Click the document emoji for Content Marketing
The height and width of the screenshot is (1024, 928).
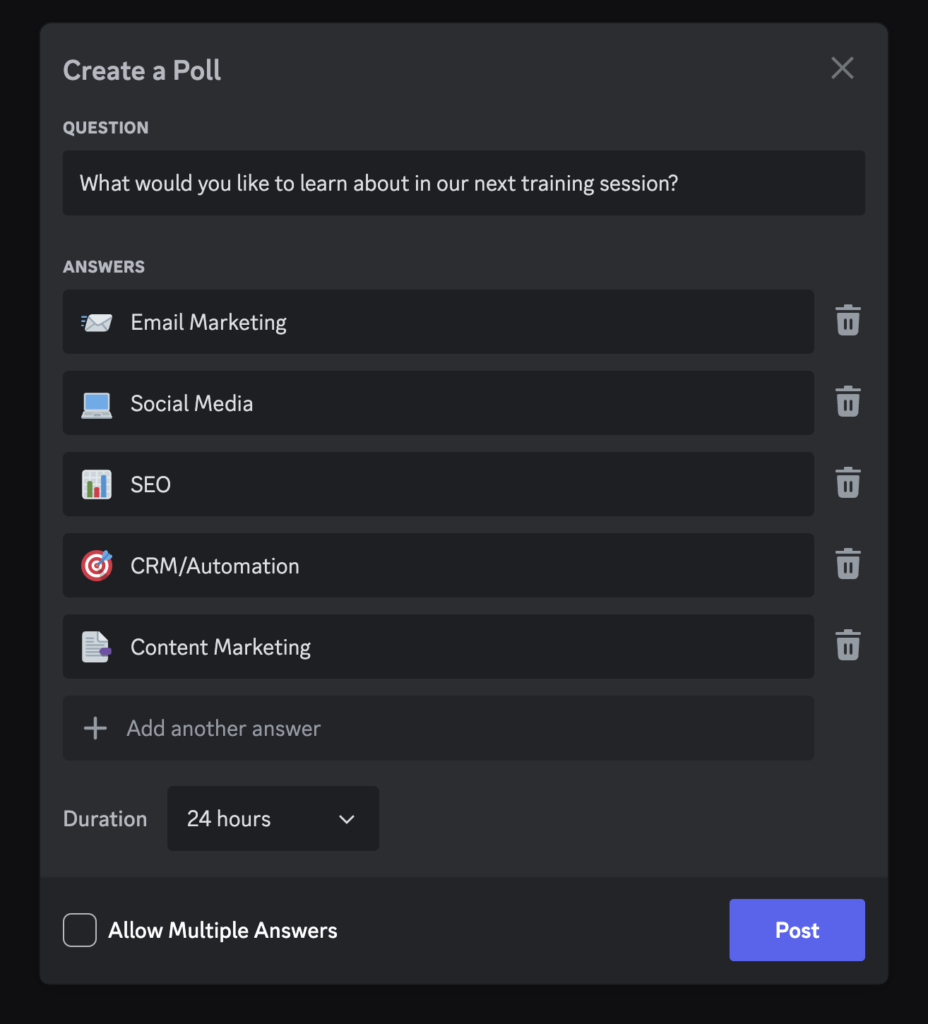pos(94,646)
